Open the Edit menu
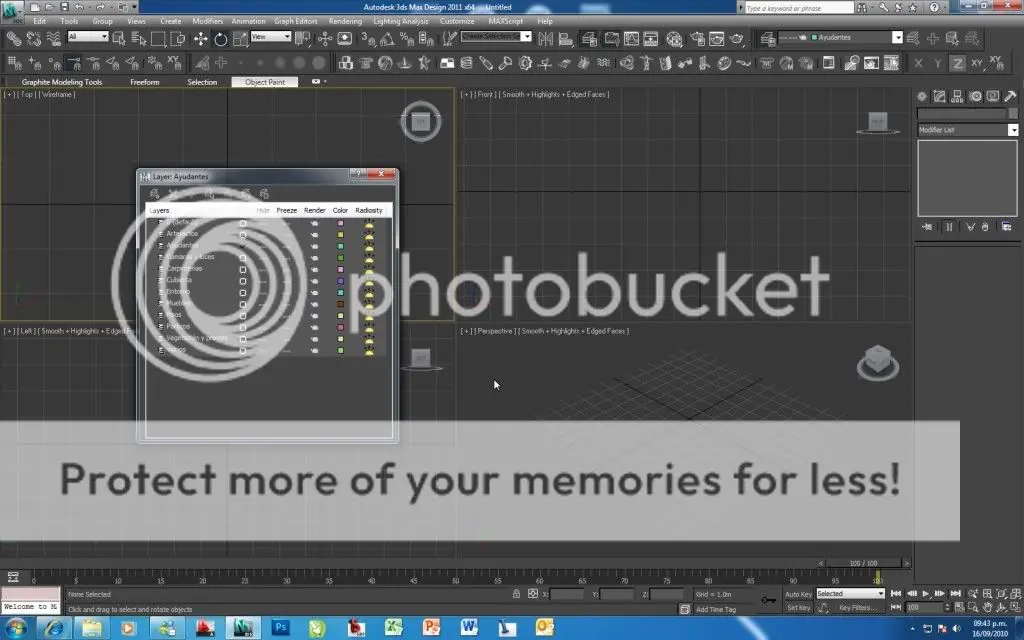Screen dimensions: 1024x640 click(x=40, y=21)
